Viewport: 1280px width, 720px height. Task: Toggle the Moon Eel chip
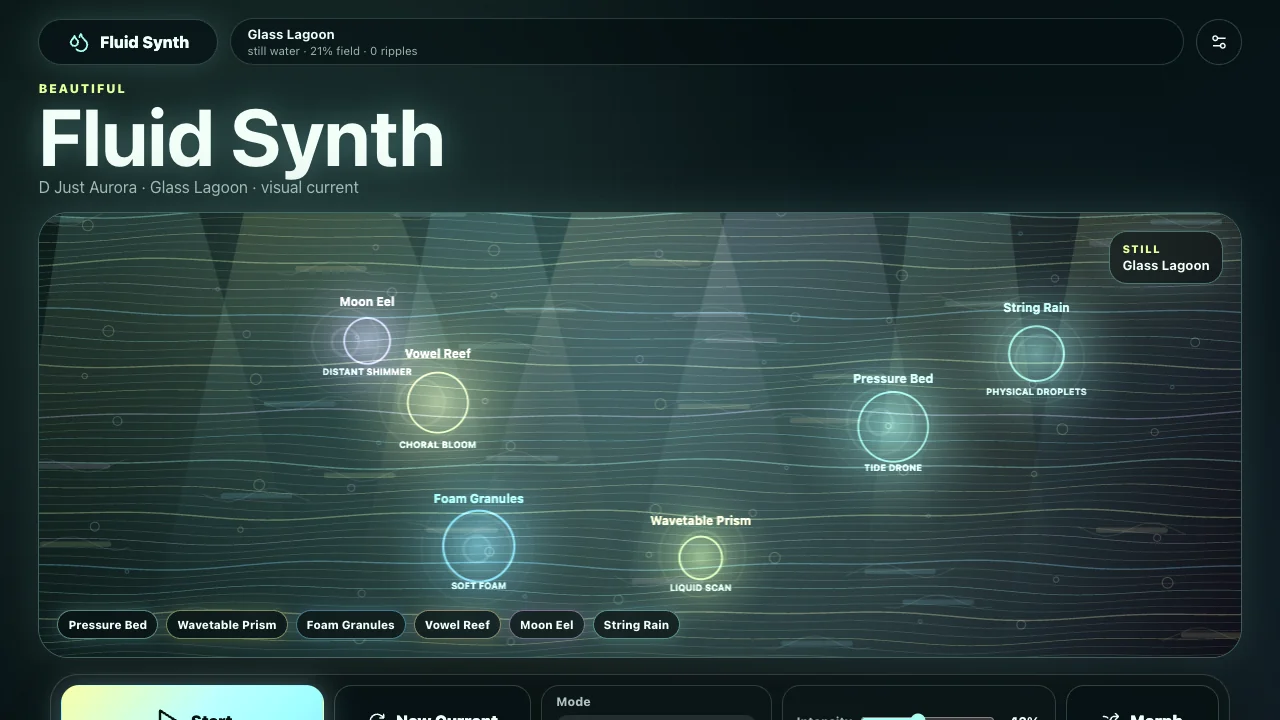pos(546,625)
